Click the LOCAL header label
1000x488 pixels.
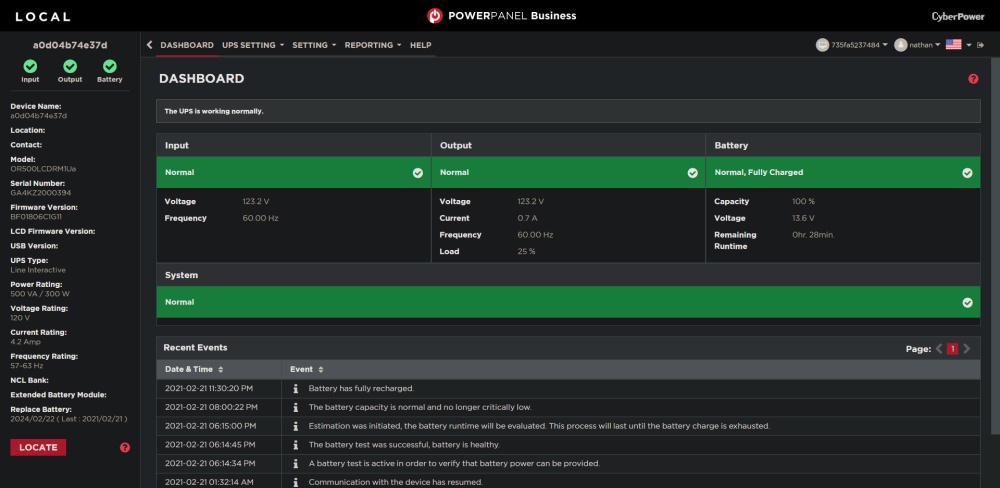tap(43, 17)
